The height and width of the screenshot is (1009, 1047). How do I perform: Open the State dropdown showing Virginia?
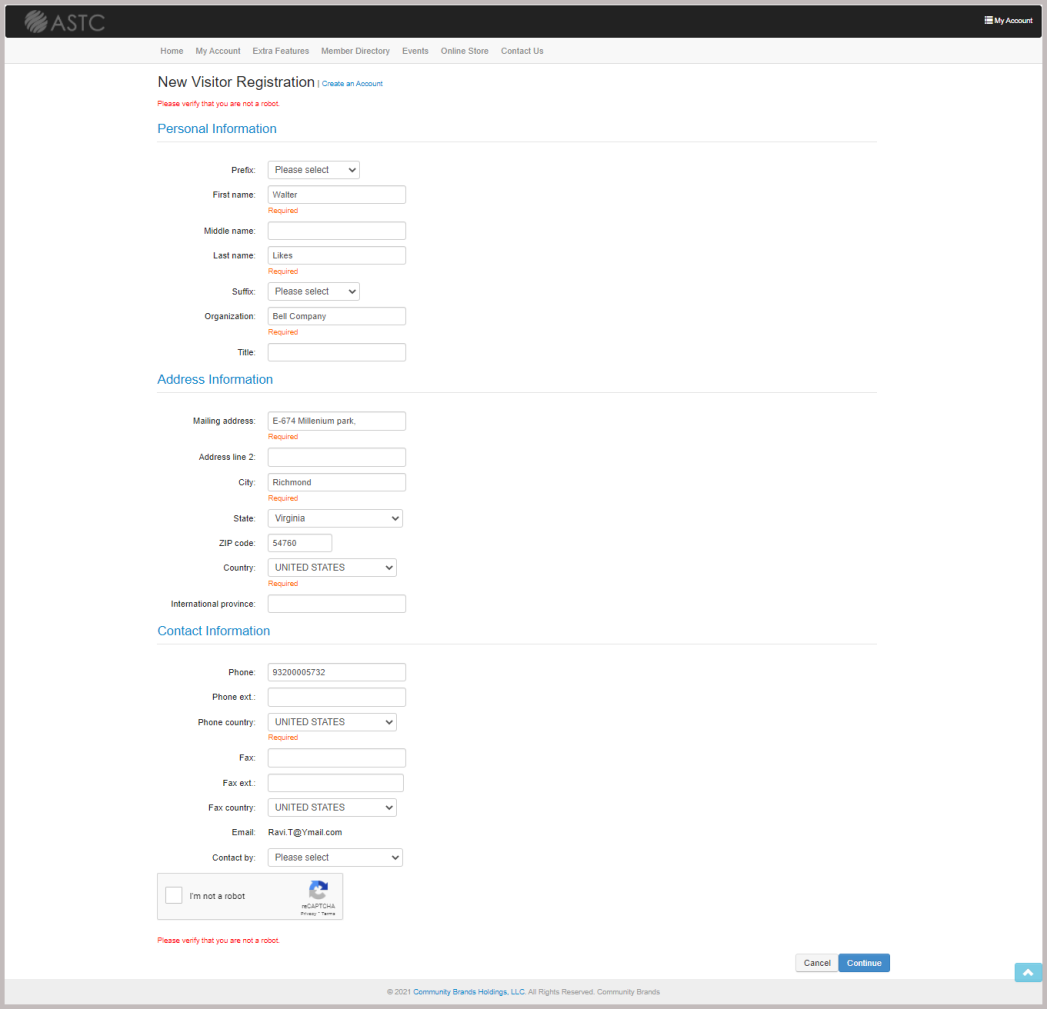pyautogui.click(x=334, y=518)
